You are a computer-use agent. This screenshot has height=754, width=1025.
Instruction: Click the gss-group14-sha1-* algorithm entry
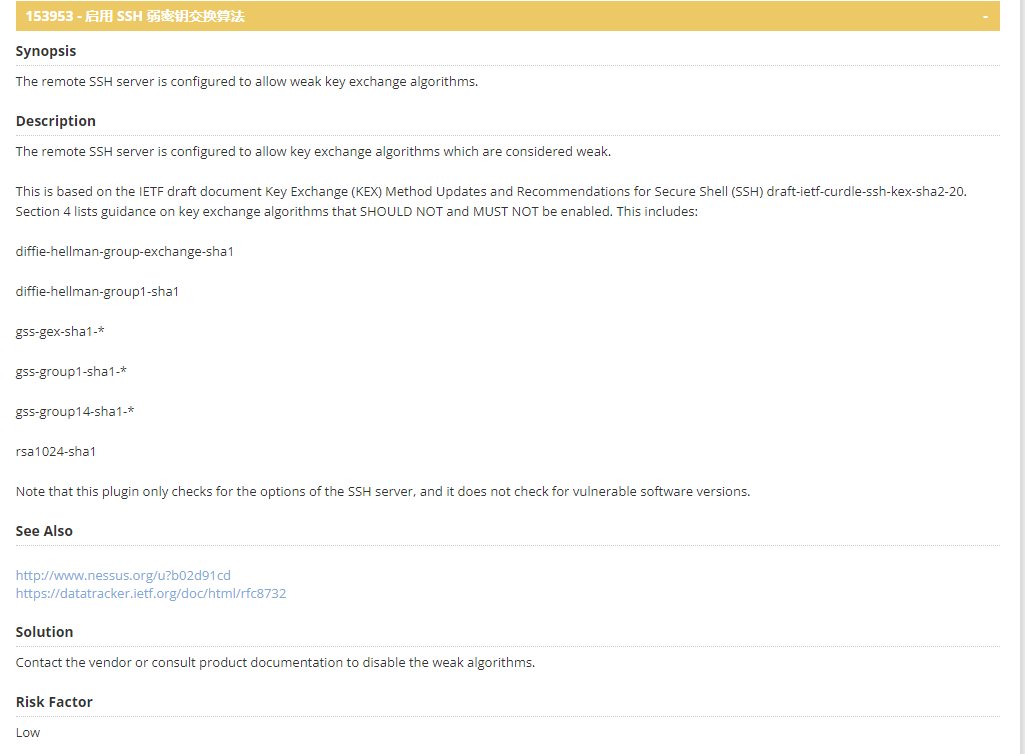click(75, 411)
